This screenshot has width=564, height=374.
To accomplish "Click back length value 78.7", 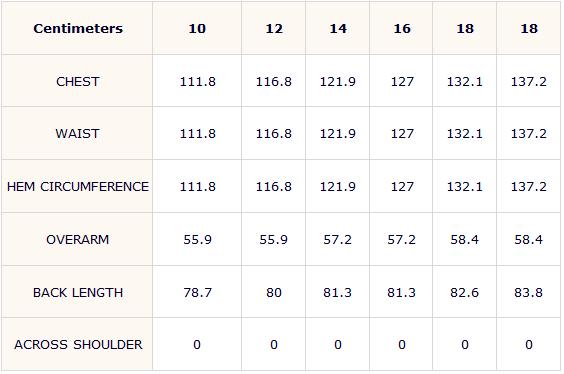I will pos(197,292).
